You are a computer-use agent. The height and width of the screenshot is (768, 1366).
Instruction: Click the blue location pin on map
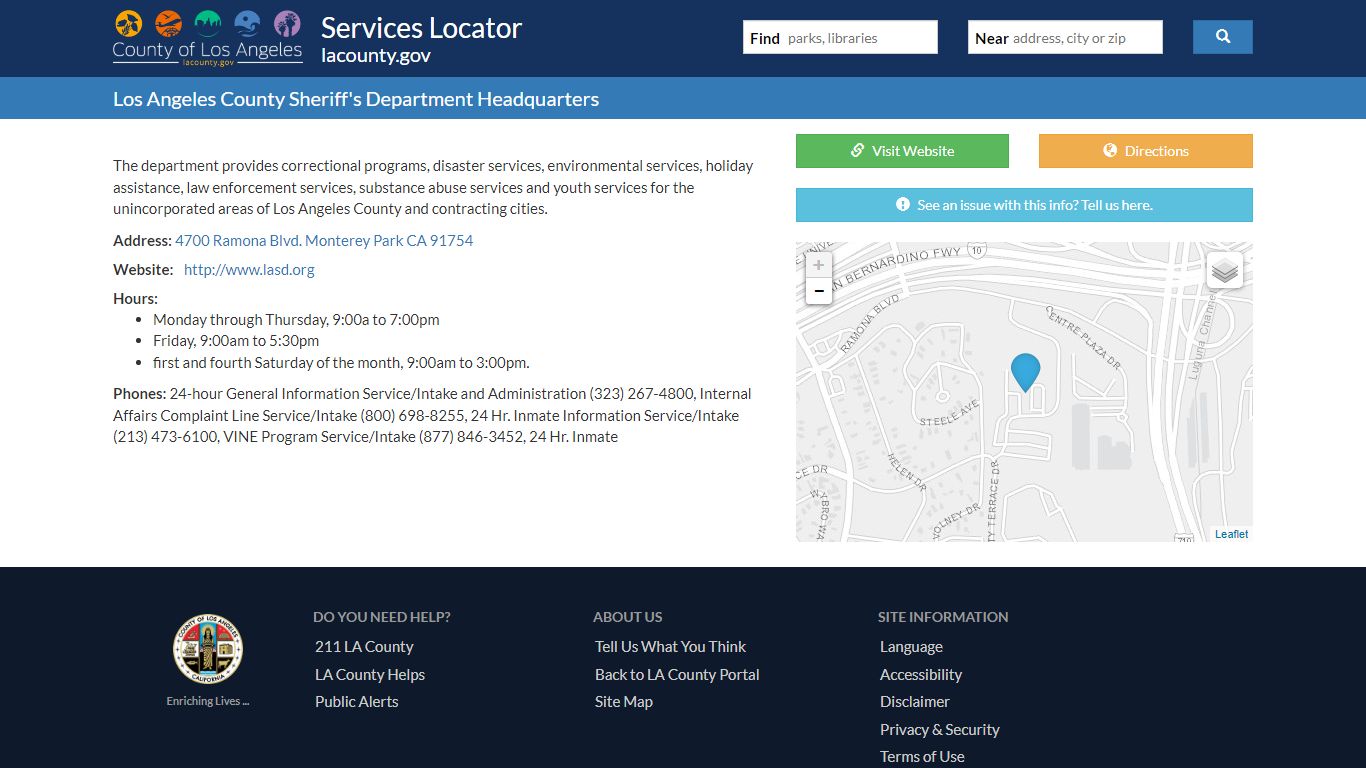tap(1025, 372)
